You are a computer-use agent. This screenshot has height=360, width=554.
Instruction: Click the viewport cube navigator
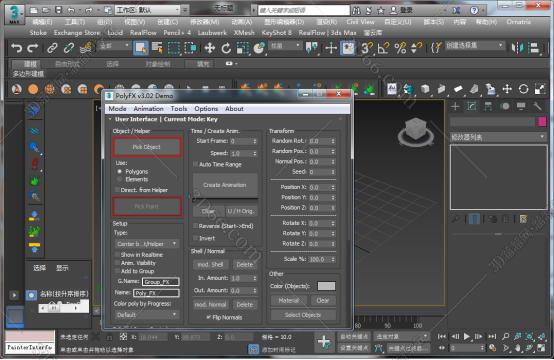coord(416,129)
